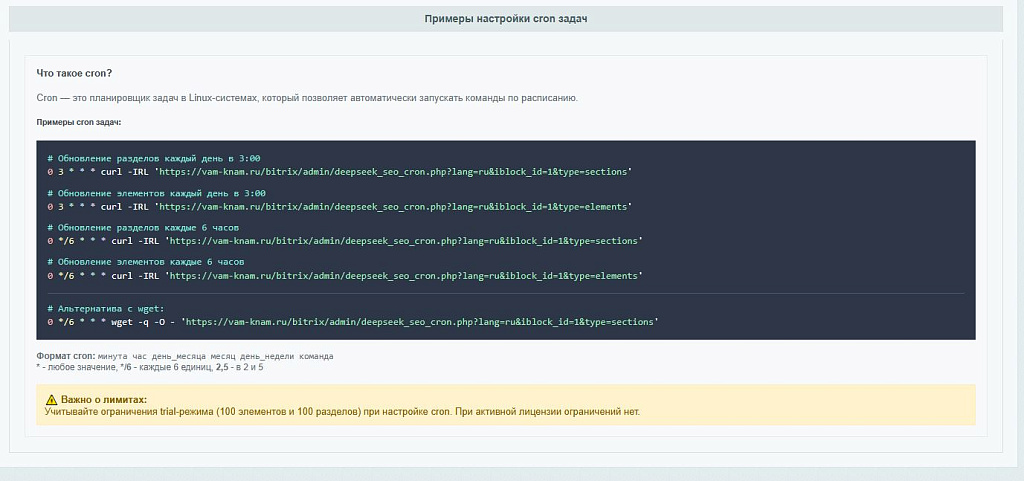Click the 6-hour sections update curl URL
Viewport: 1024px width, 481px height.
(x=404, y=240)
